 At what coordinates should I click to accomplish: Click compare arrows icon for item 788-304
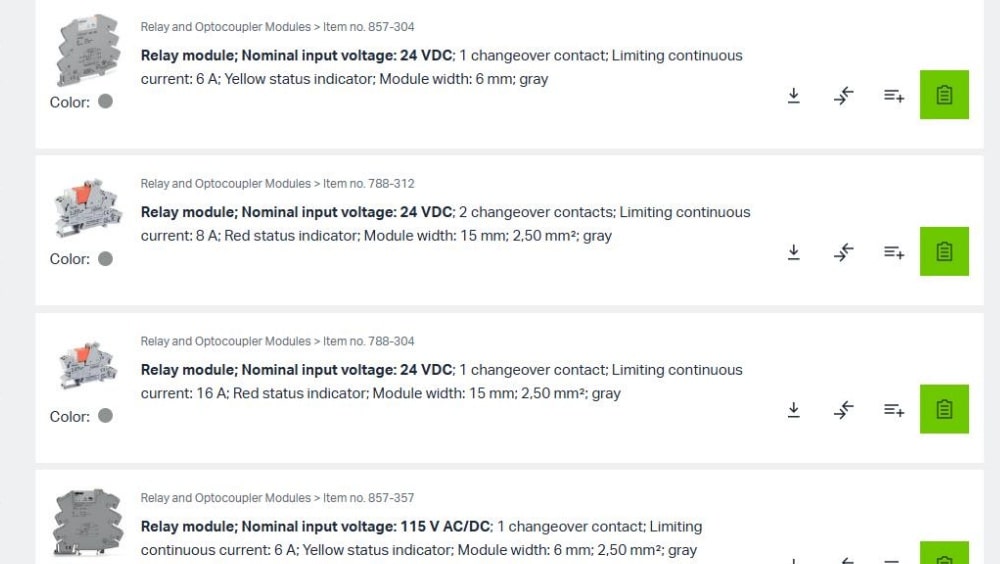pos(843,410)
